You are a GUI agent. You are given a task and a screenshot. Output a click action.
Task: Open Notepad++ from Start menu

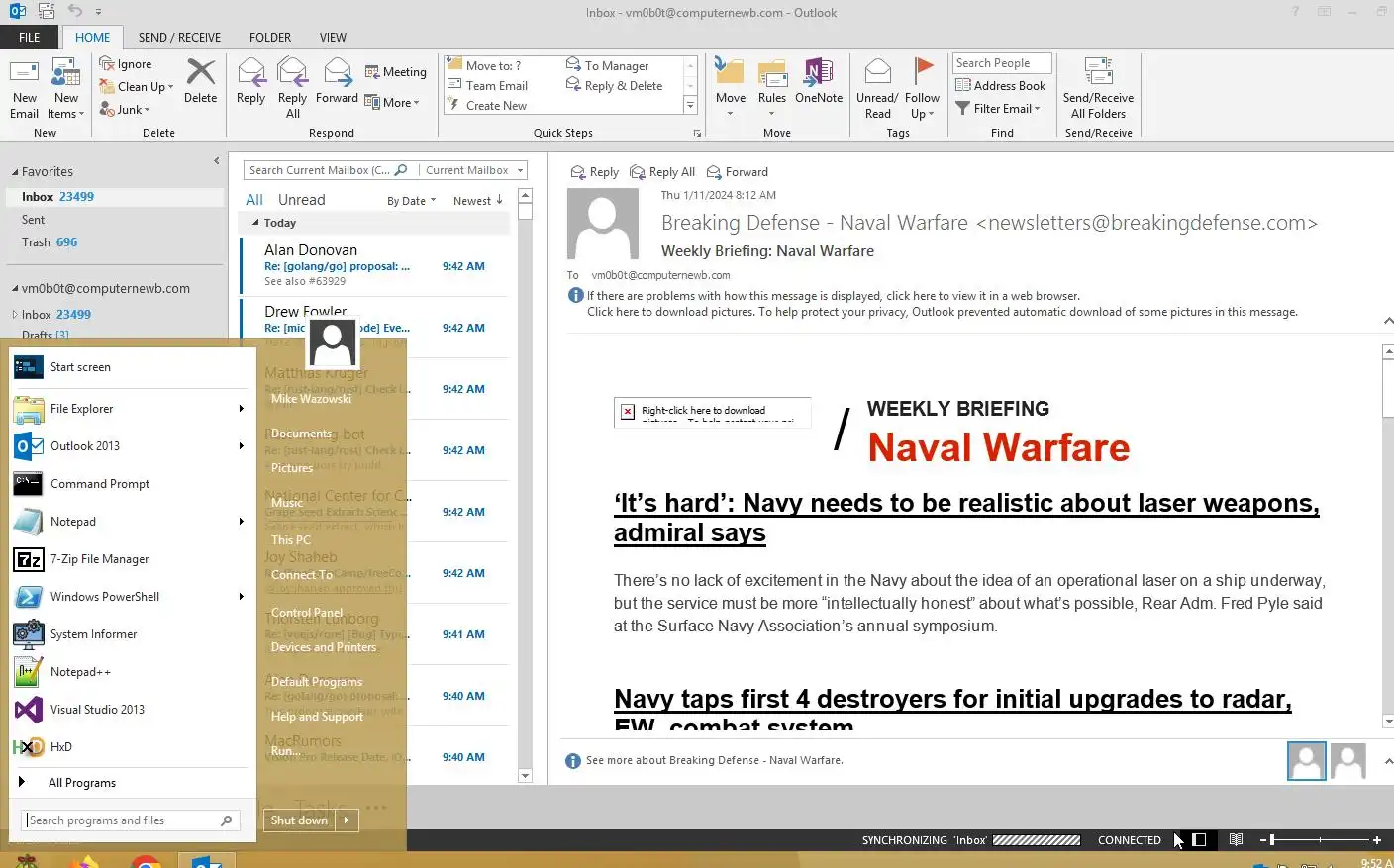point(129,672)
